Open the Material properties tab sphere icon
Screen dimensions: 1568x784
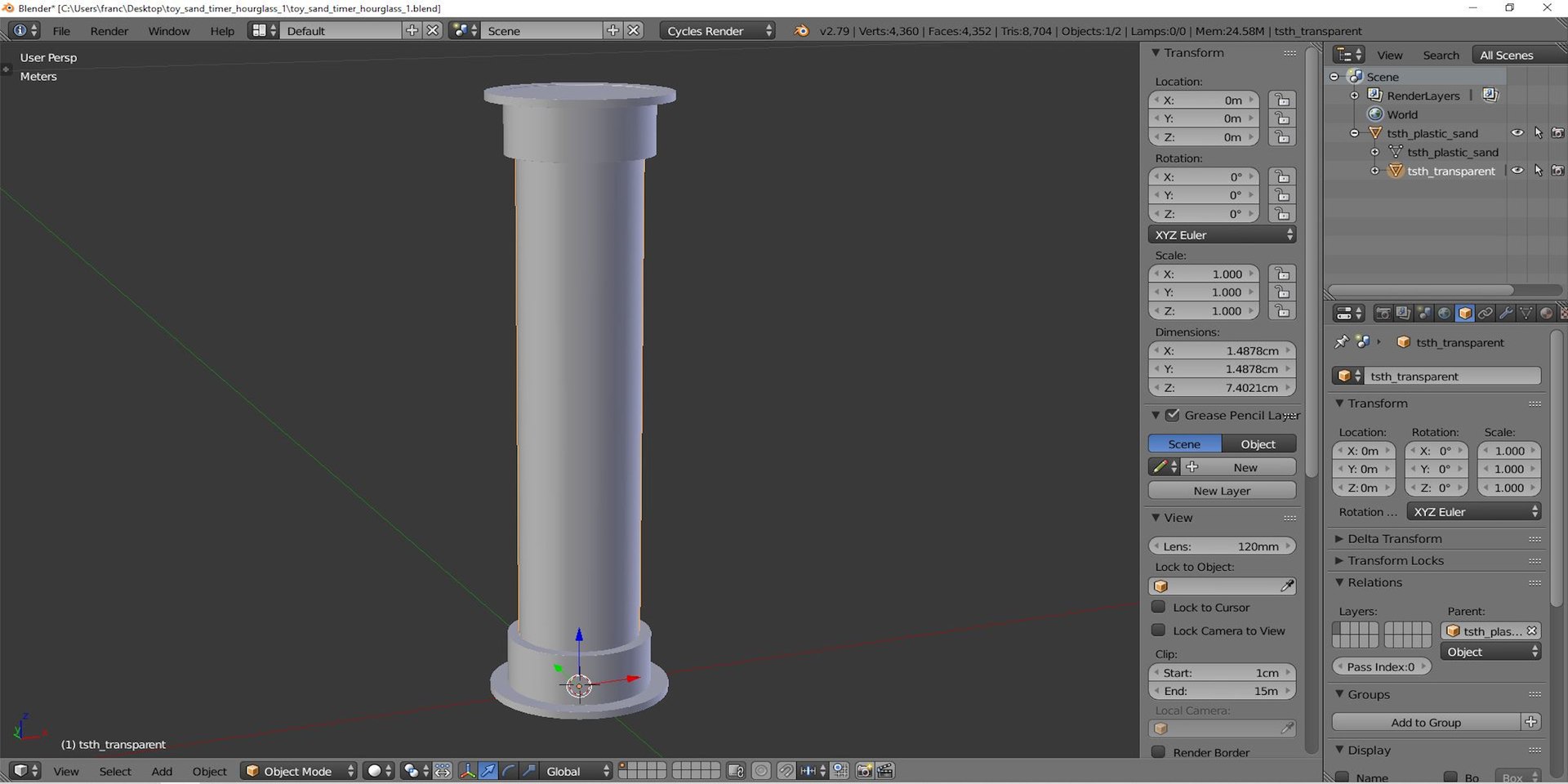click(x=1546, y=314)
